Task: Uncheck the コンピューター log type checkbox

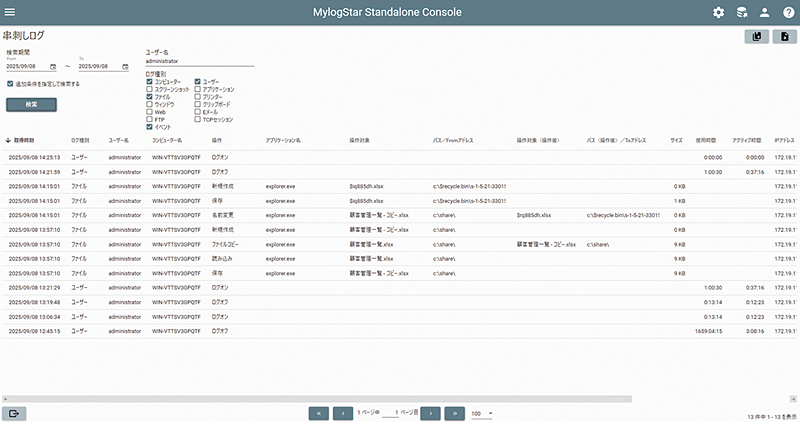Action: [150, 81]
